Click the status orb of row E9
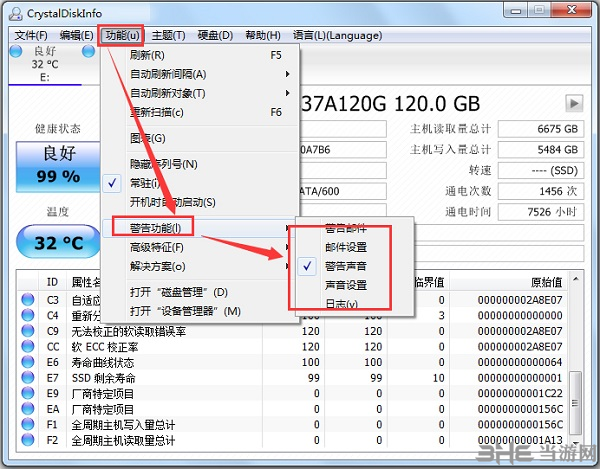The height and width of the screenshot is (469, 600). [x=28, y=393]
